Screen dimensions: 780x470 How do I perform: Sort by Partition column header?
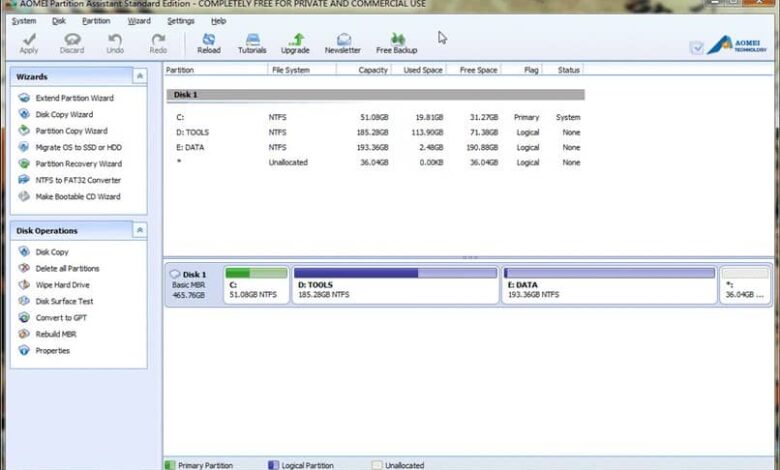click(x=215, y=70)
